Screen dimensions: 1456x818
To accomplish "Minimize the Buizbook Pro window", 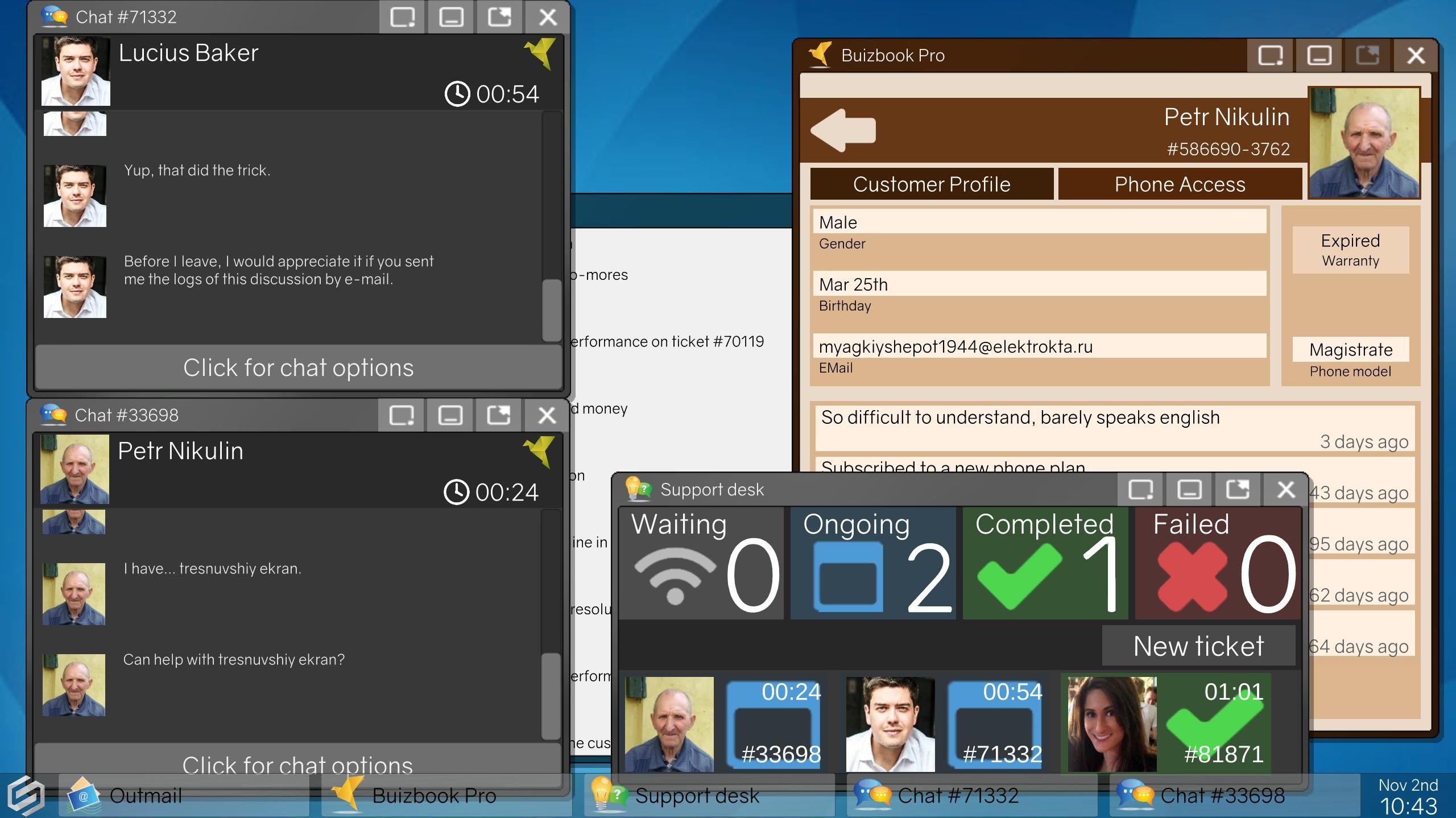I will click(x=1318, y=55).
